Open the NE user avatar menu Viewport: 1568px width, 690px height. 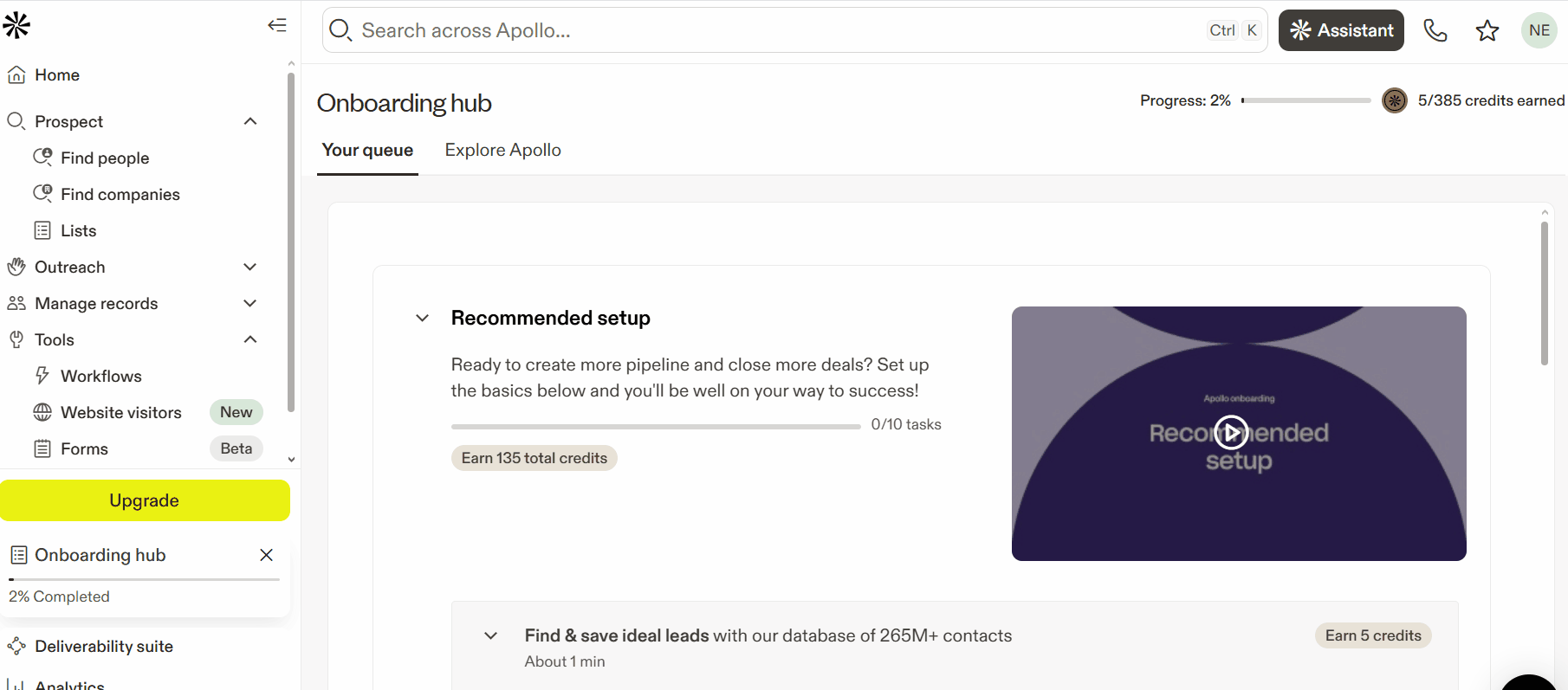click(1539, 31)
